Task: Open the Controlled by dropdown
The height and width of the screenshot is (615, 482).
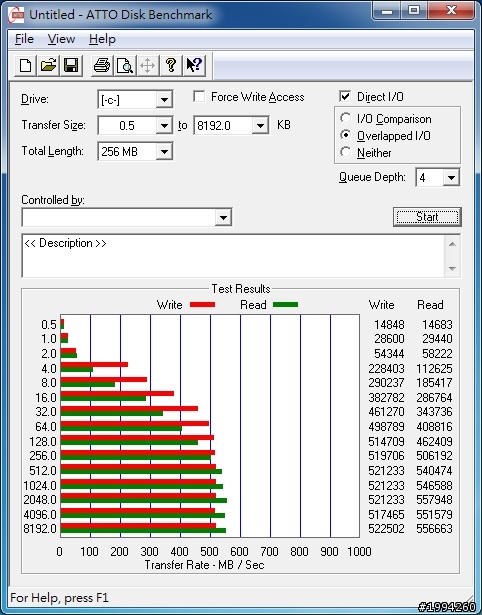Action: [223, 217]
